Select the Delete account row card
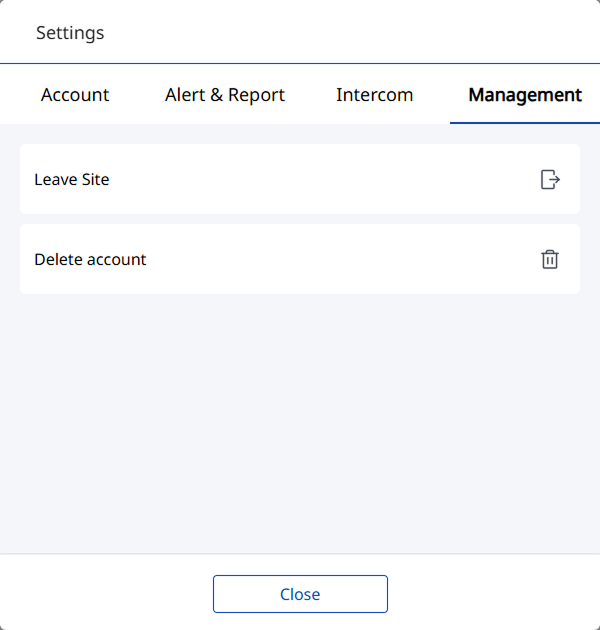Viewport: 600px width, 630px height. click(x=300, y=259)
